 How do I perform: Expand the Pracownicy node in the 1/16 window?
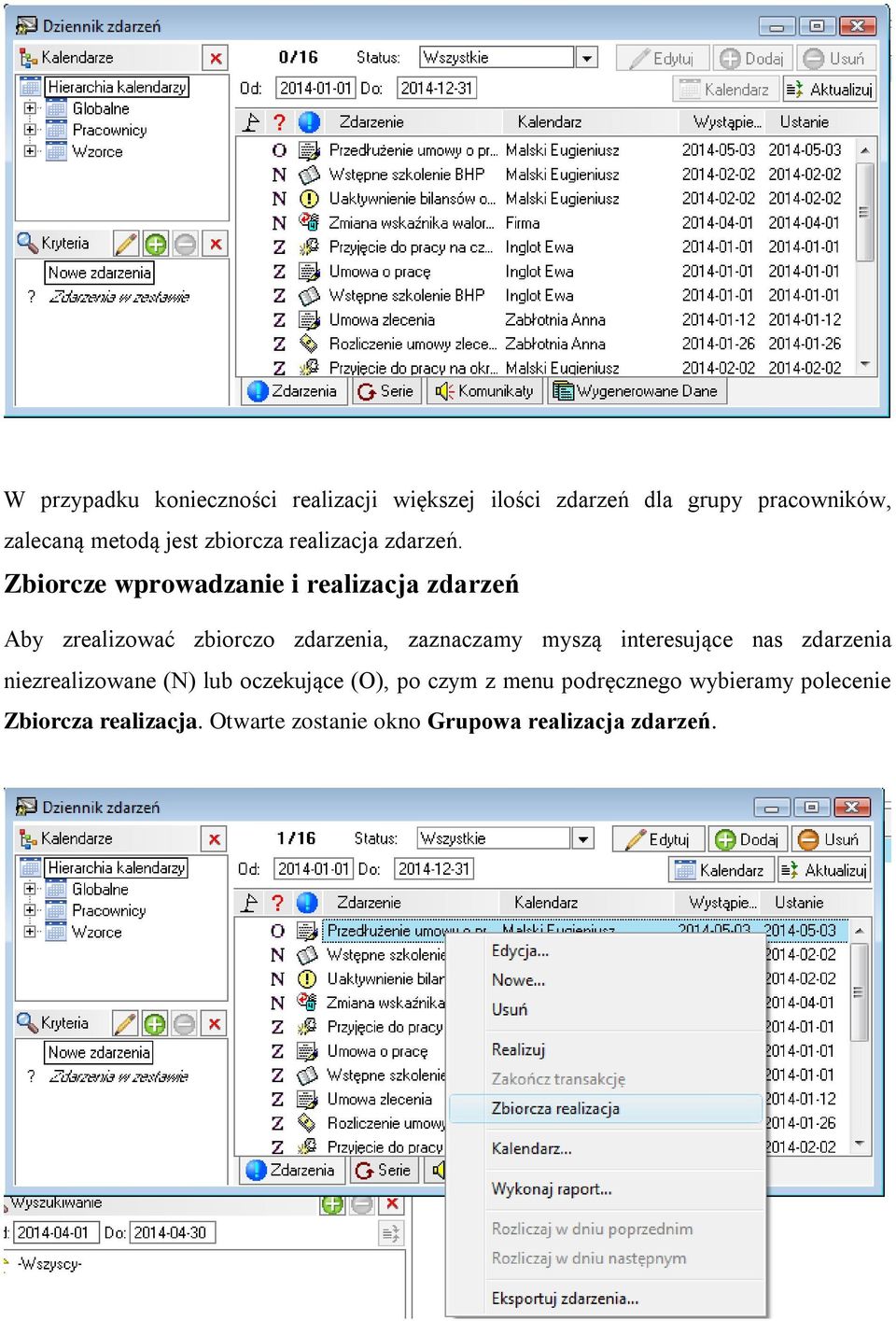(x=30, y=910)
